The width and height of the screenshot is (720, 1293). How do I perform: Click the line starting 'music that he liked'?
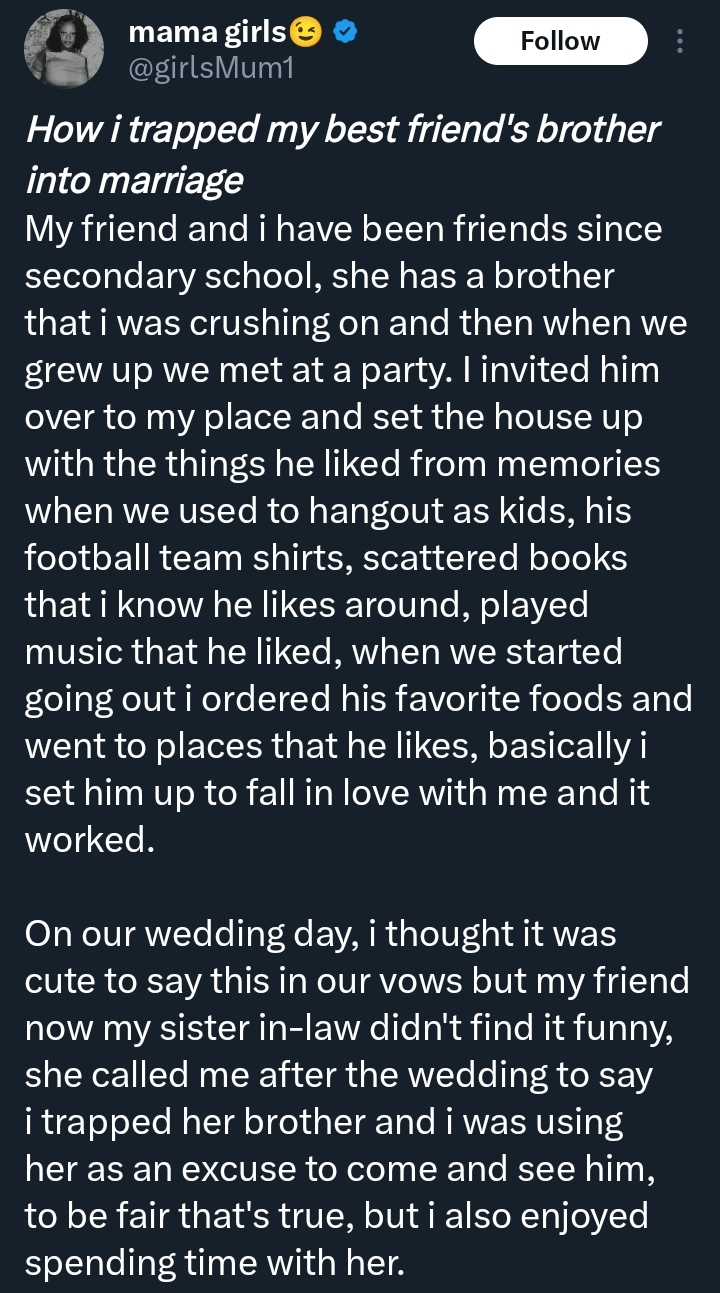[x=322, y=653]
